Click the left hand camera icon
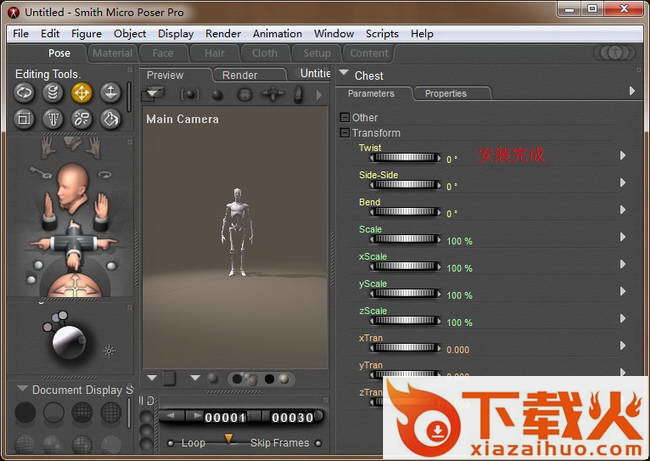 tap(48, 148)
